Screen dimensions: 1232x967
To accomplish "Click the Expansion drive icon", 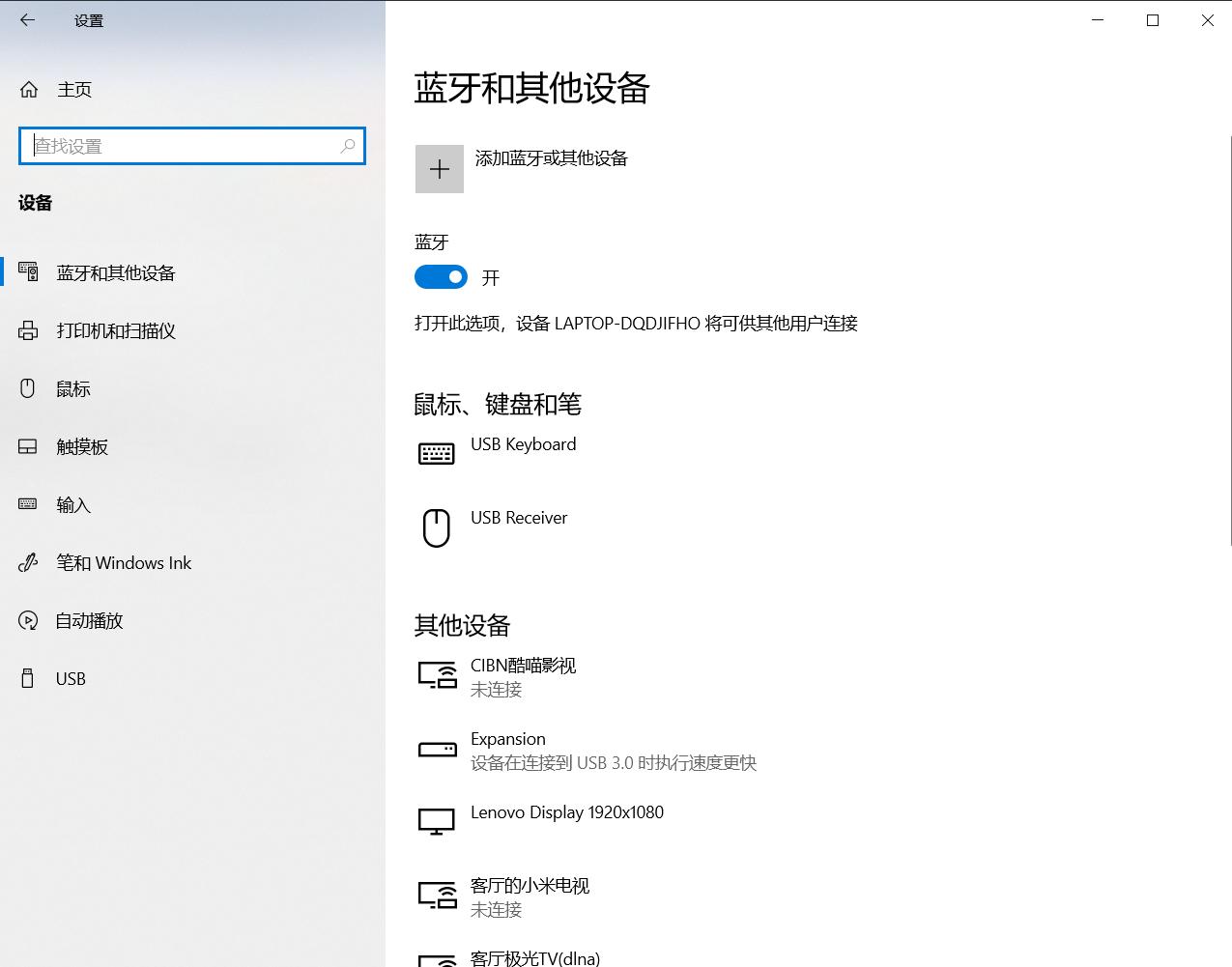I will pyautogui.click(x=437, y=750).
